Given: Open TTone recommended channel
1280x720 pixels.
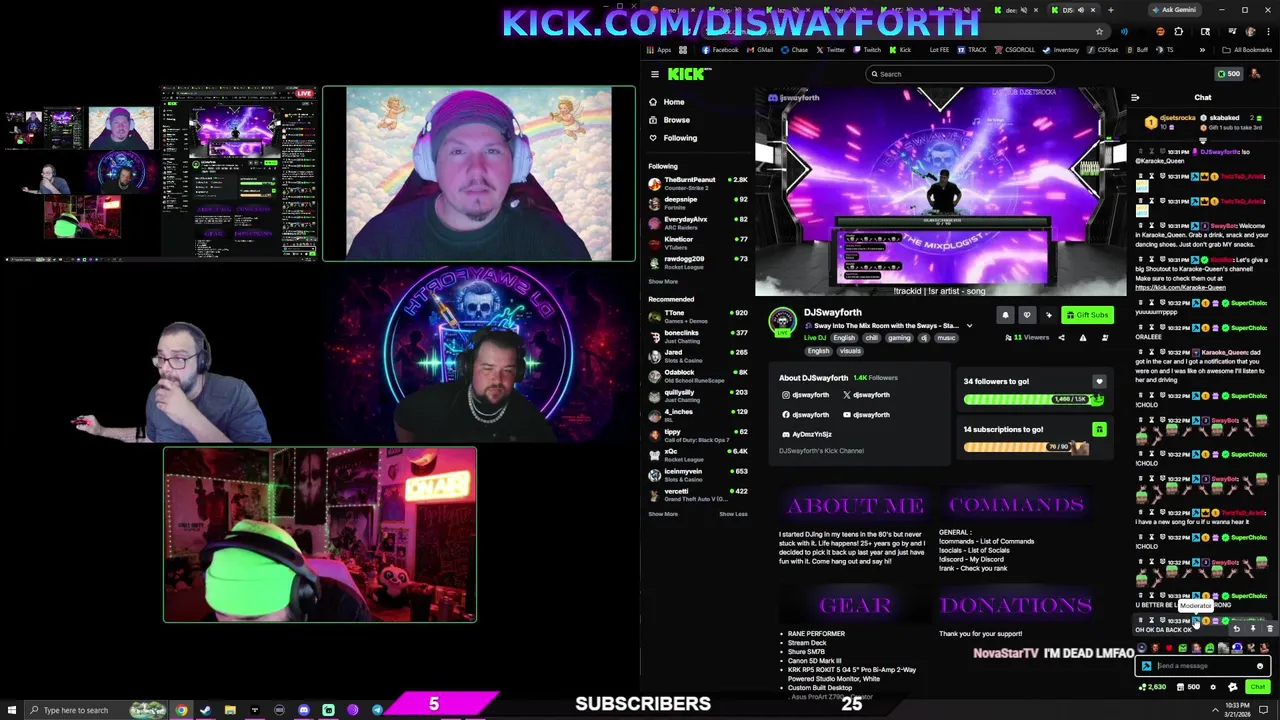Looking at the screenshot, I should [697, 317].
